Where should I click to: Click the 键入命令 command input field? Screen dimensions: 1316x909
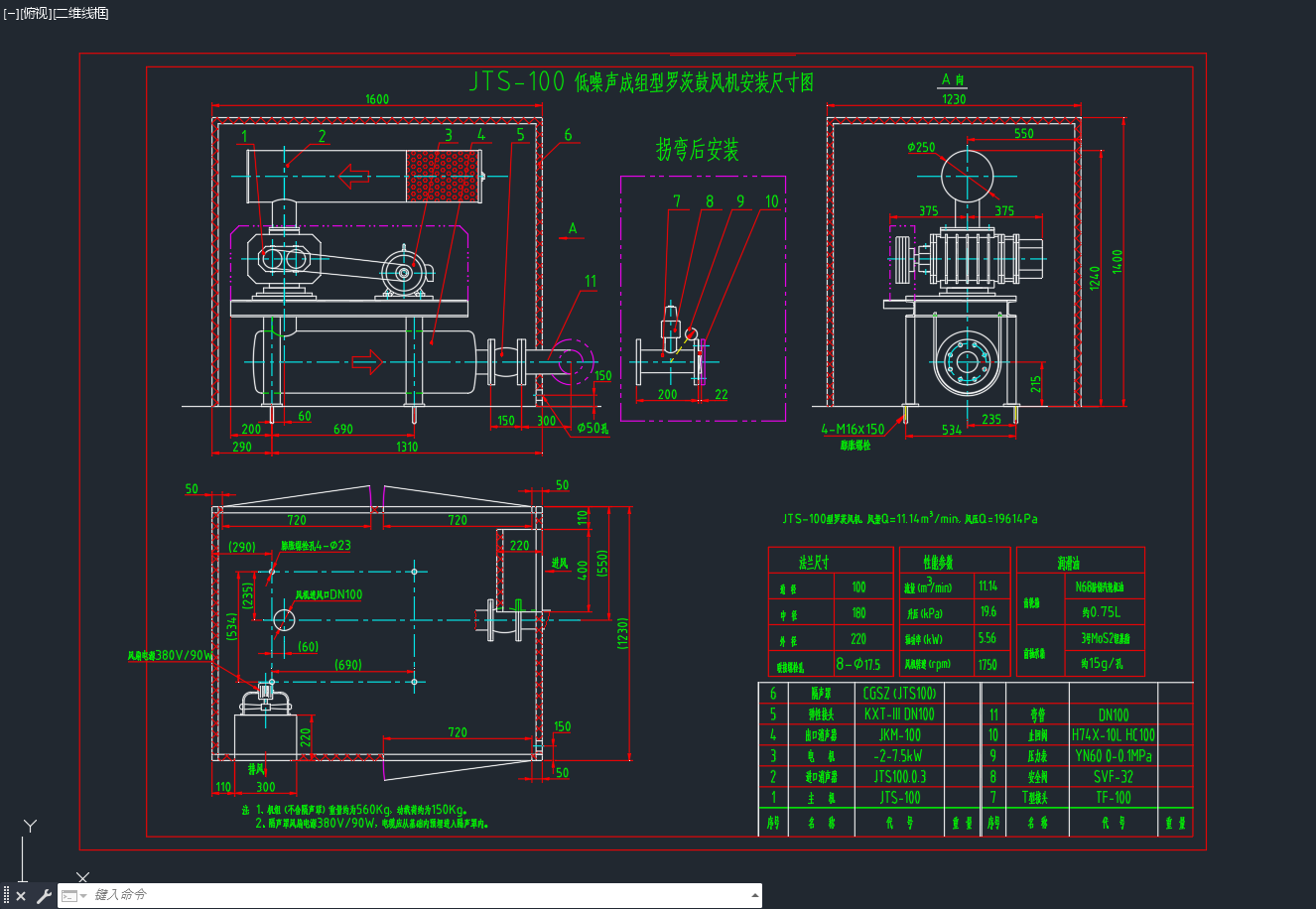point(417,895)
